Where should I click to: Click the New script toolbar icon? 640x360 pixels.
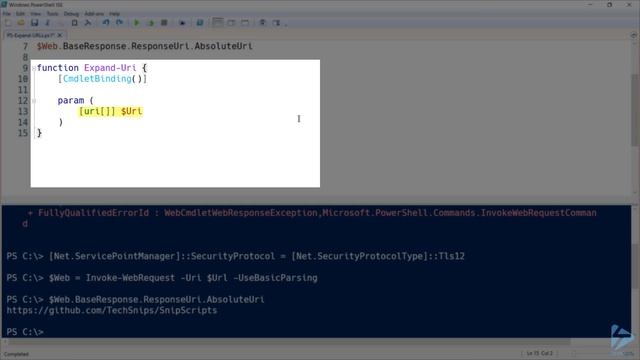8,23
